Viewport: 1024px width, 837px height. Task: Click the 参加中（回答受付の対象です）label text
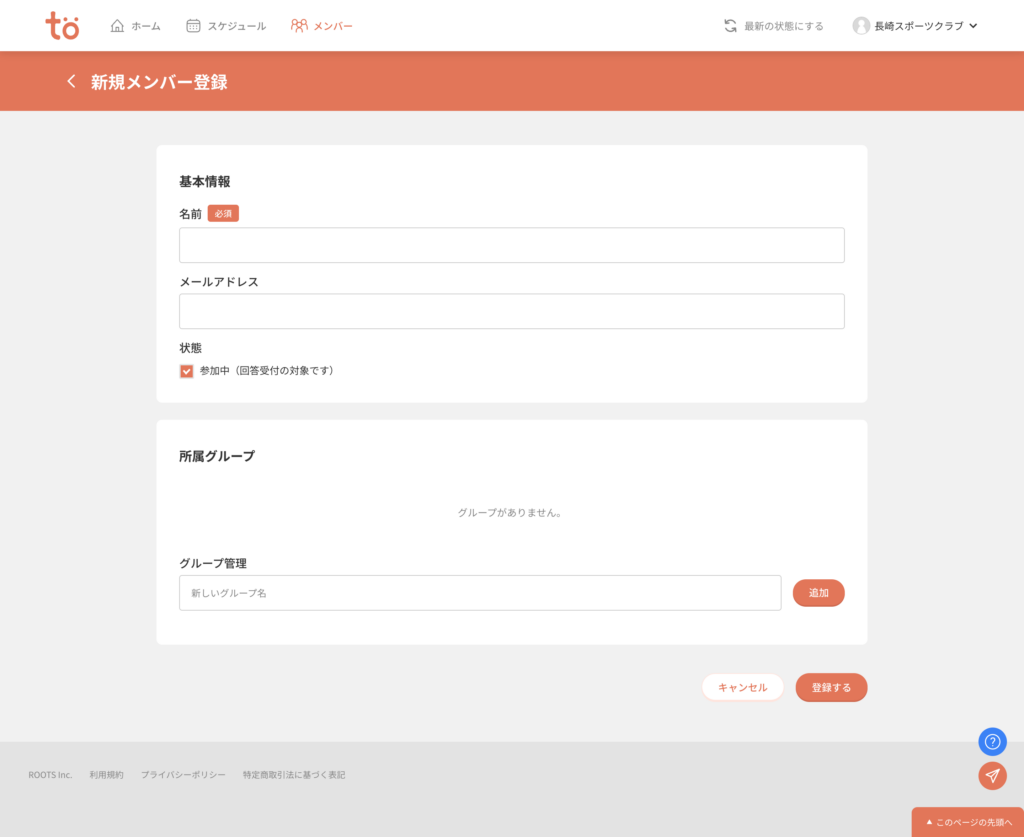tap(268, 371)
